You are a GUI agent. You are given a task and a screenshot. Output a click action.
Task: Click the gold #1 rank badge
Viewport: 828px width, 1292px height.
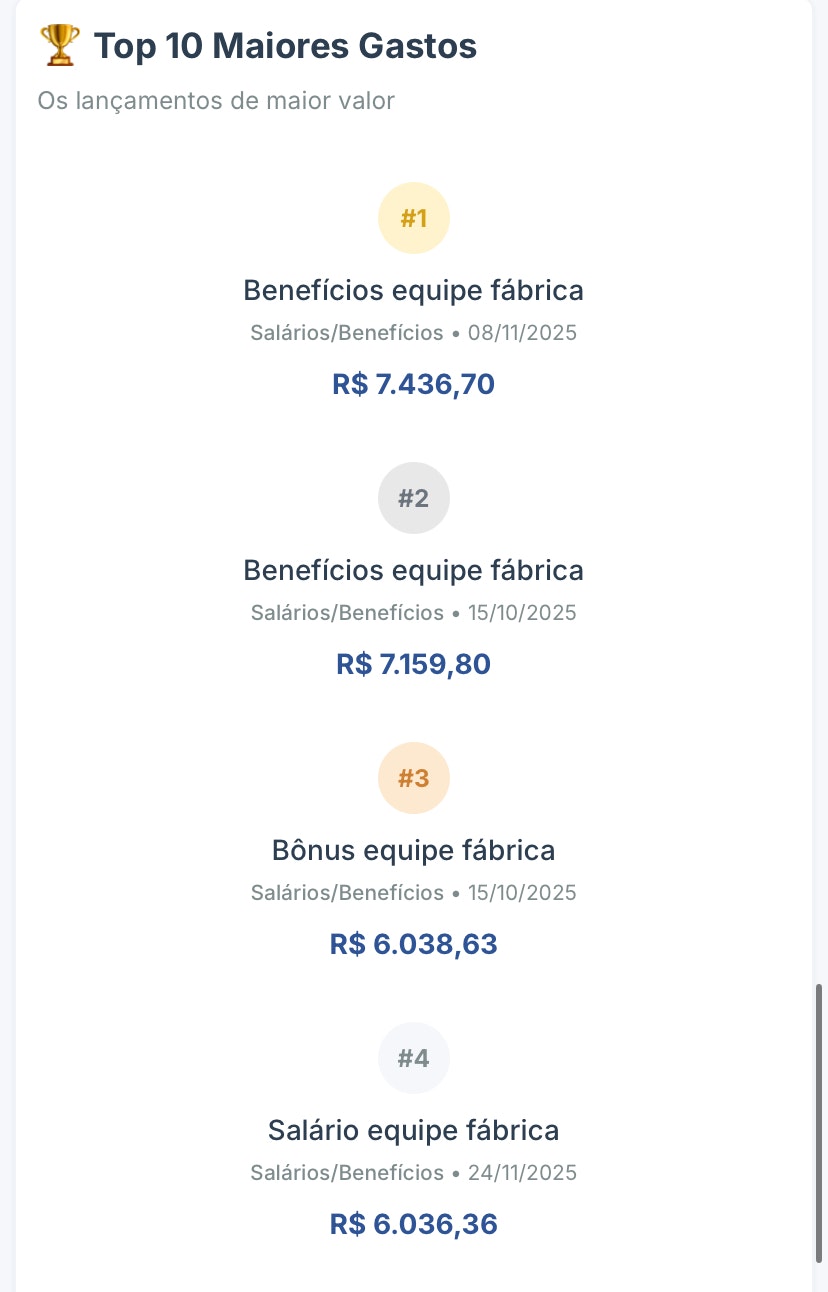pos(414,218)
